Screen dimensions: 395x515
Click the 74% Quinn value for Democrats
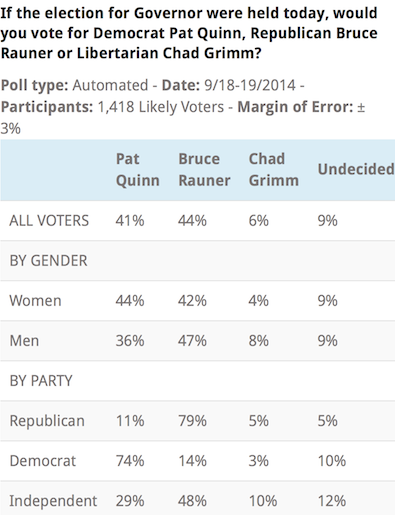click(x=130, y=461)
